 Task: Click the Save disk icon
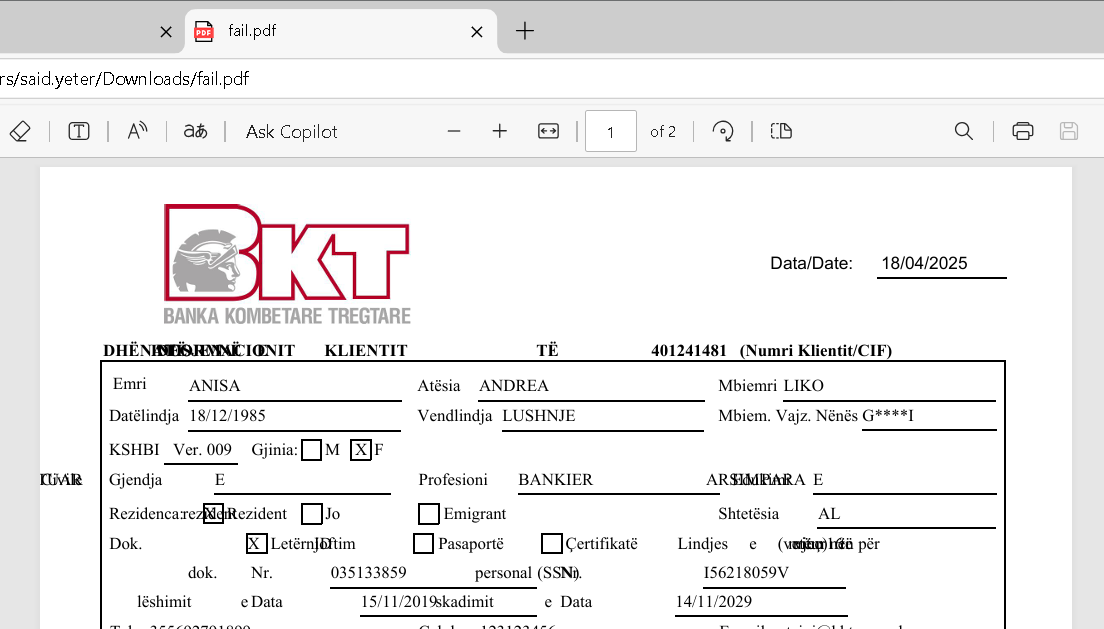pyautogui.click(x=1068, y=131)
